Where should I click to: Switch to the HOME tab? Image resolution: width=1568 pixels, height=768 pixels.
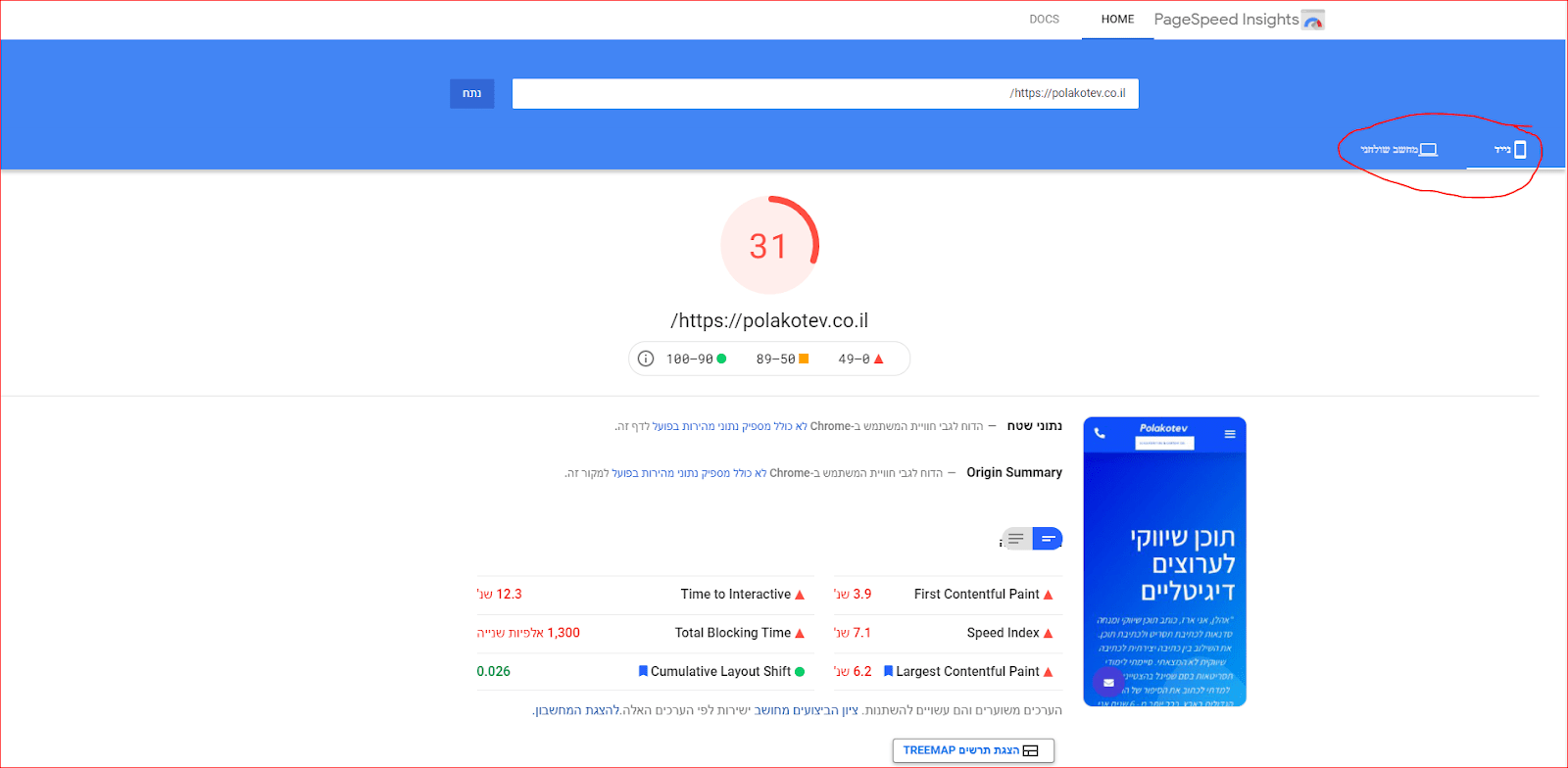pos(1117,20)
